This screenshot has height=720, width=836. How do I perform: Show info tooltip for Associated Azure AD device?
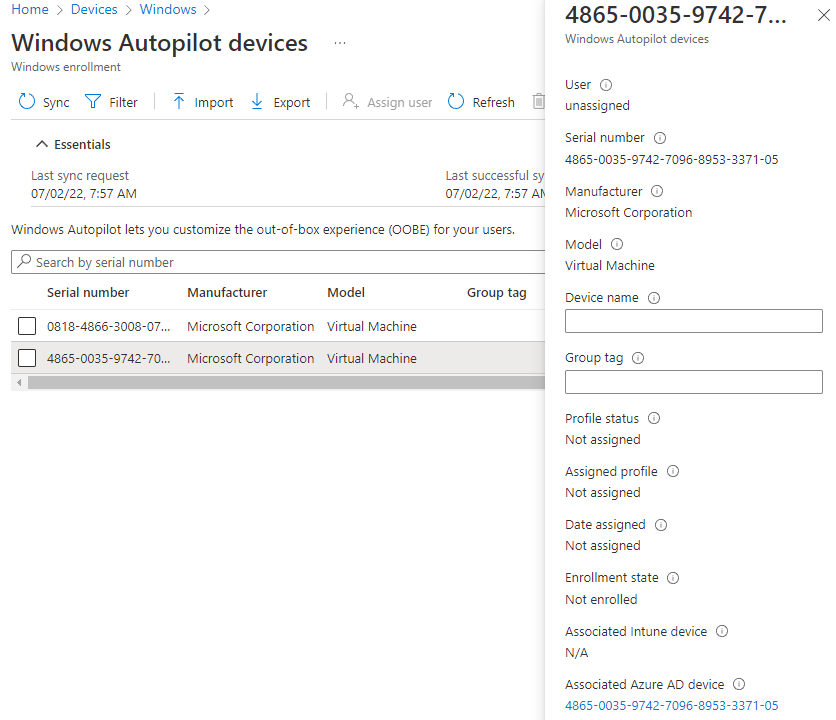pos(739,684)
